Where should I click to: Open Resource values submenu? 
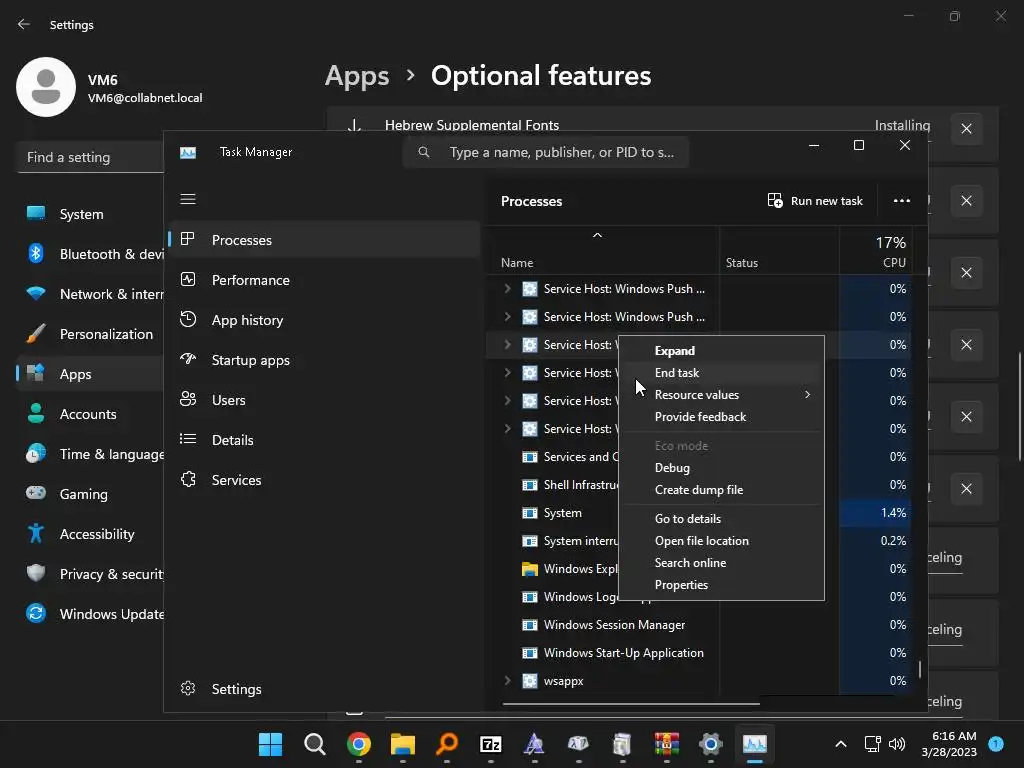[x=721, y=394]
